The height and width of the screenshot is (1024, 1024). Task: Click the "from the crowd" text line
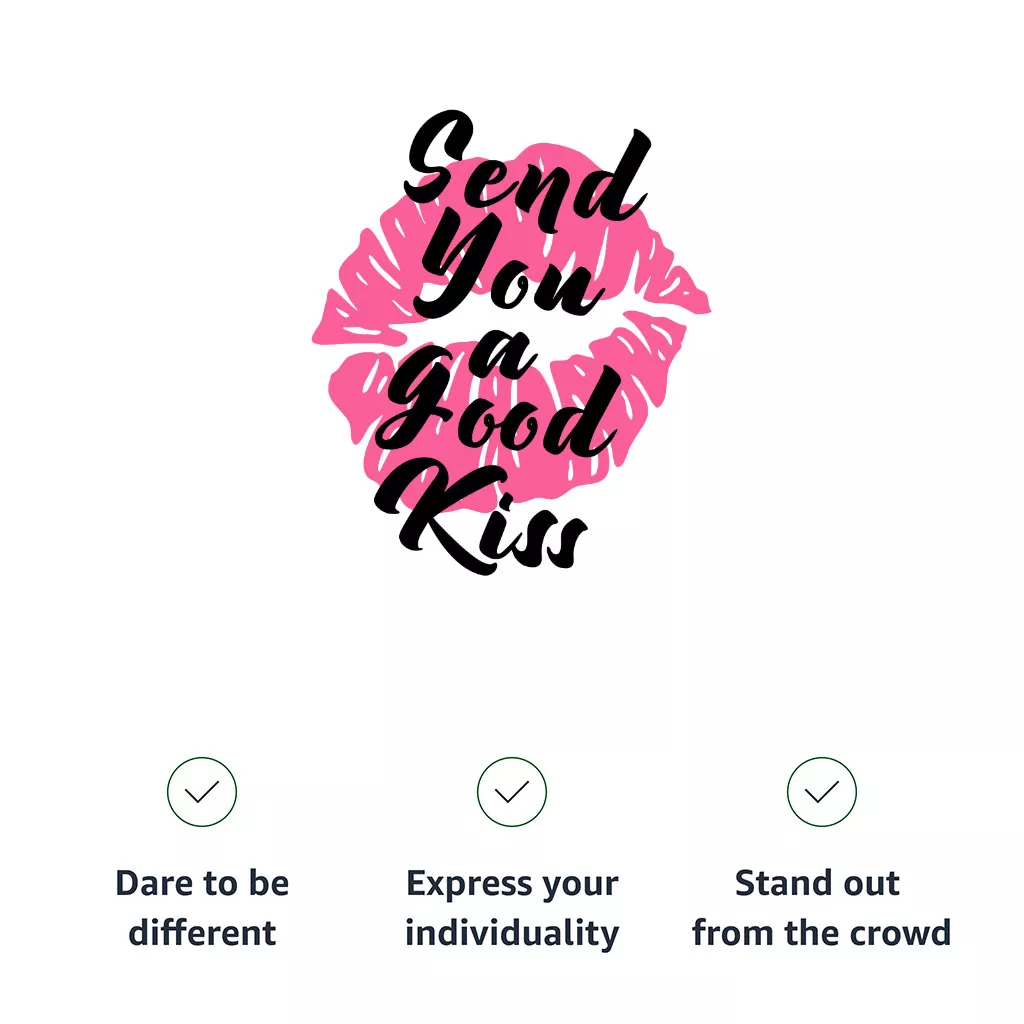coord(821,933)
